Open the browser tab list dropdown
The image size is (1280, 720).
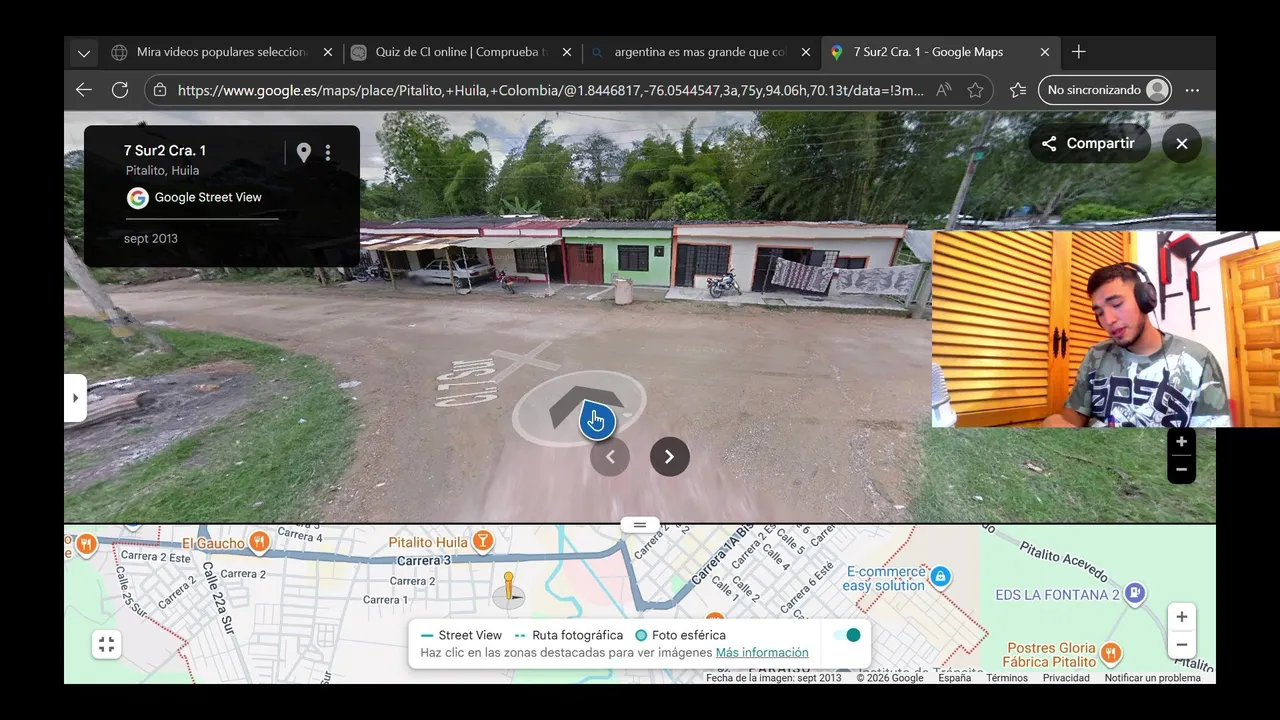click(84, 52)
